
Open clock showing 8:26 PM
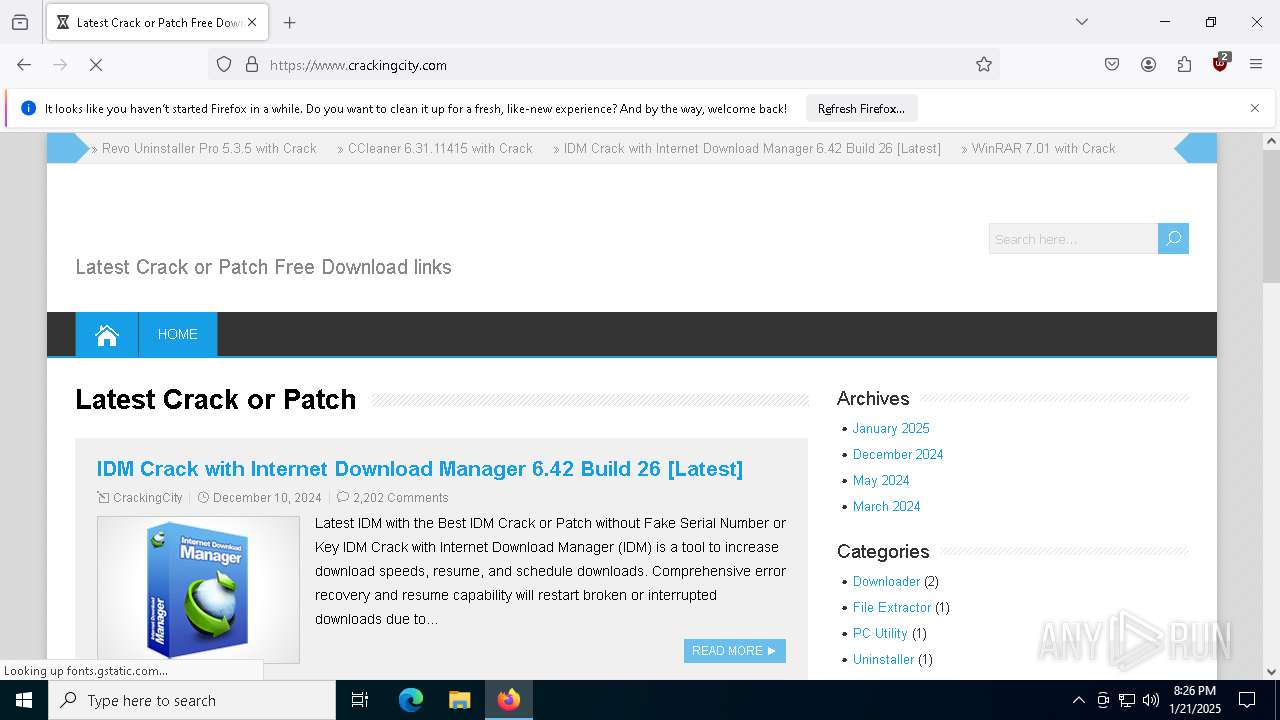[x=1195, y=700]
